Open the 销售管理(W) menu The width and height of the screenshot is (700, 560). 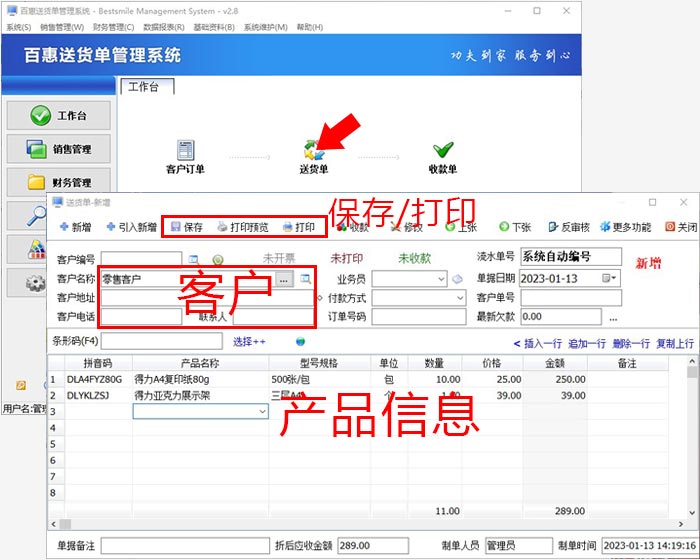point(62,27)
